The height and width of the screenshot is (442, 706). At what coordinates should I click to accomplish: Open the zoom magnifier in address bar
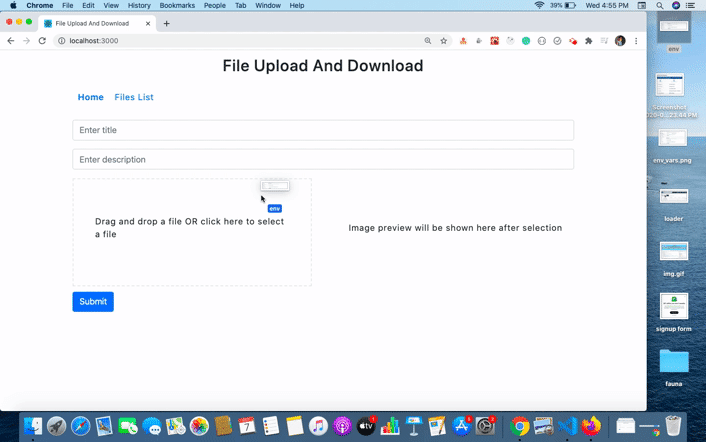pyautogui.click(x=428, y=41)
